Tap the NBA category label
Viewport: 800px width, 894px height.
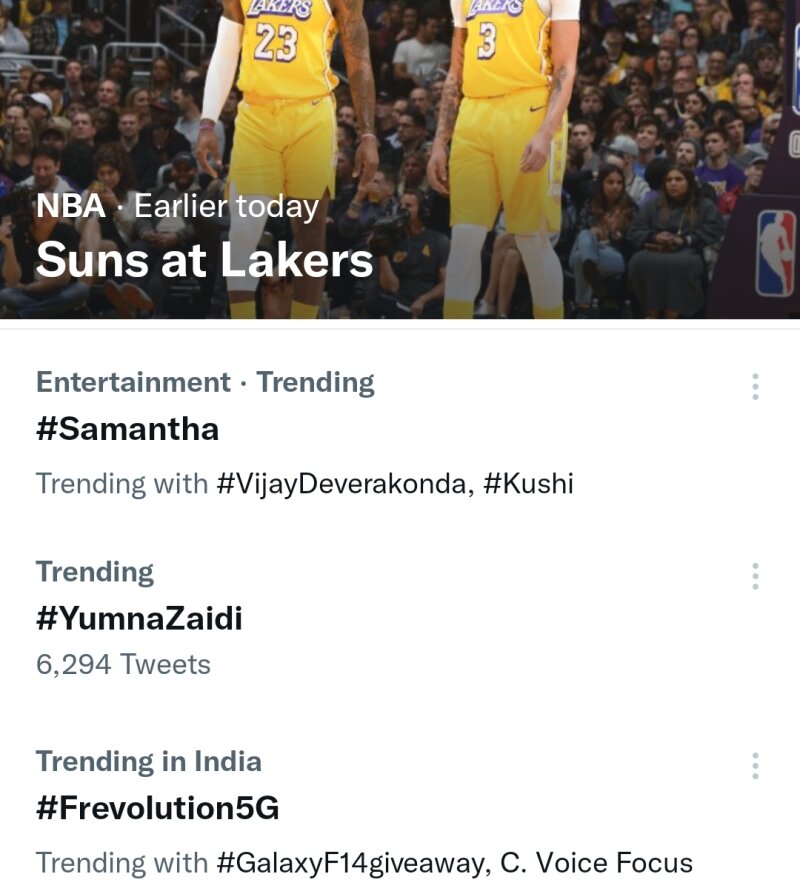(x=70, y=207)
